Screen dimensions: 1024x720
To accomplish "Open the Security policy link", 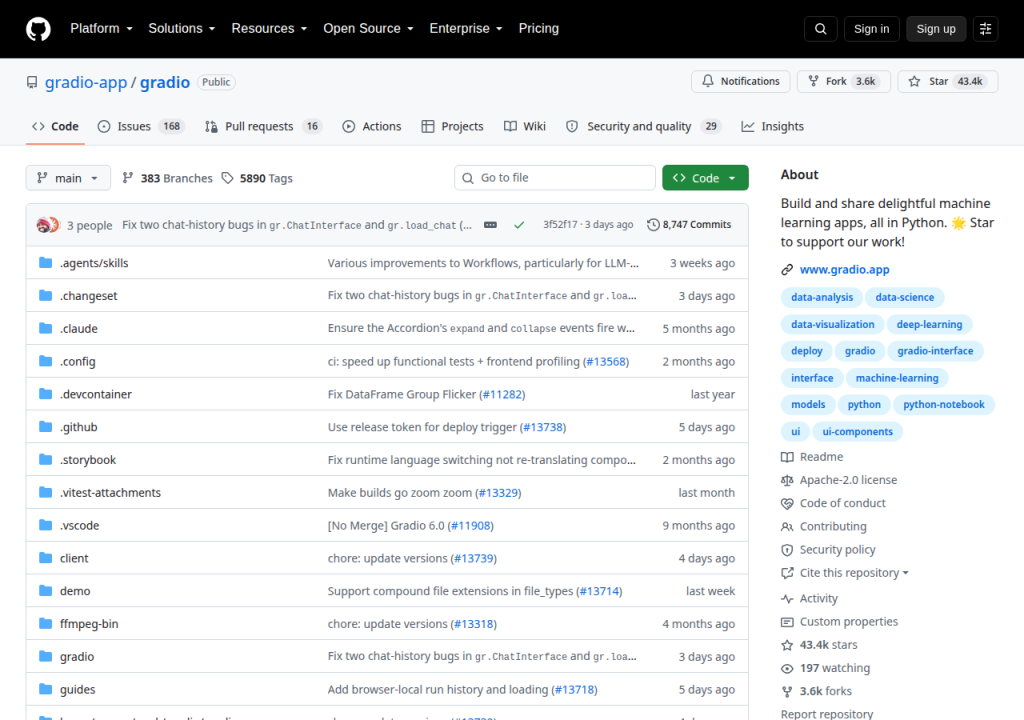I will [828, 549].
